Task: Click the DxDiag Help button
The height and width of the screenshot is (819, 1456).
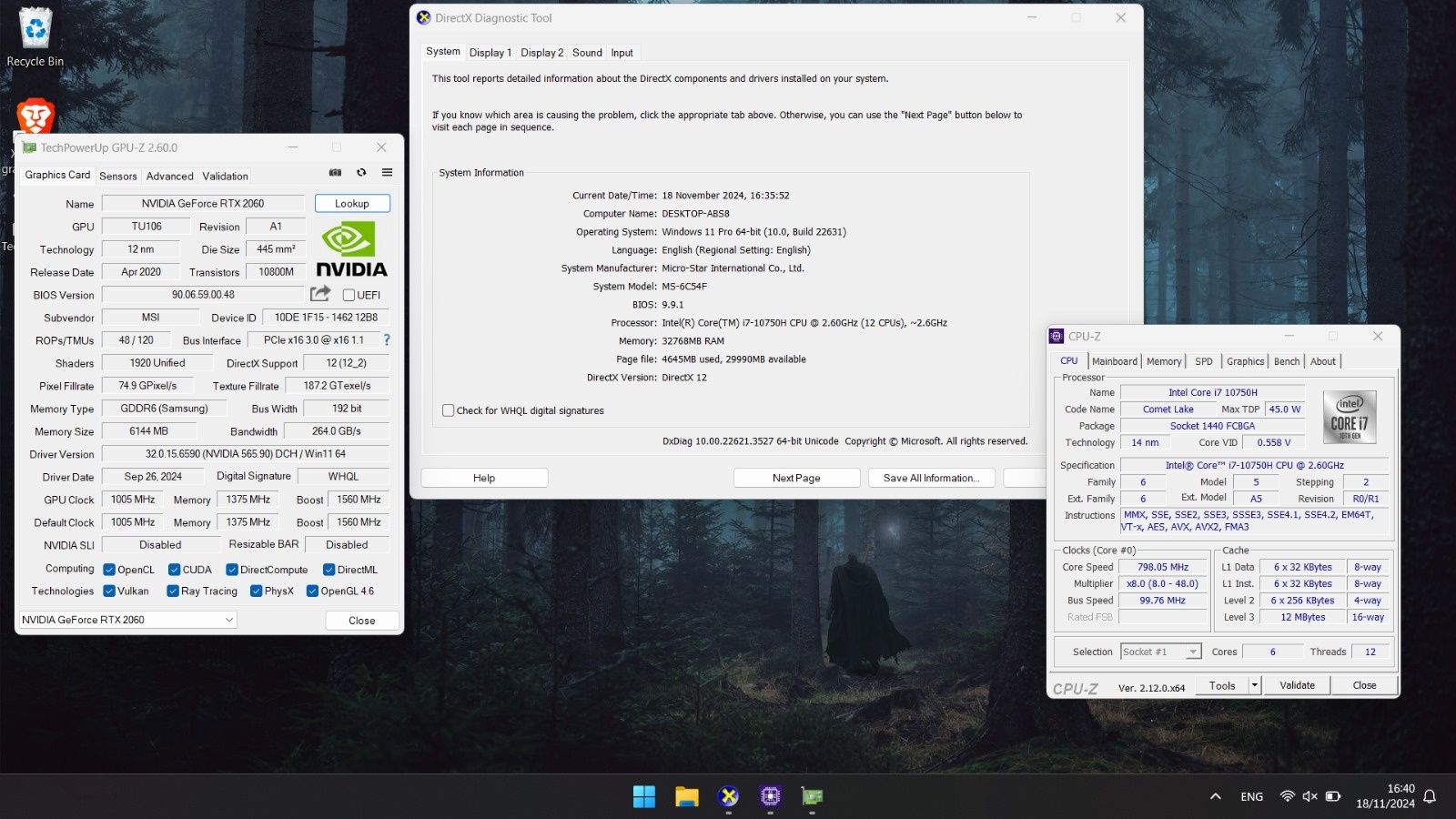Action: [x=484, y=478]
